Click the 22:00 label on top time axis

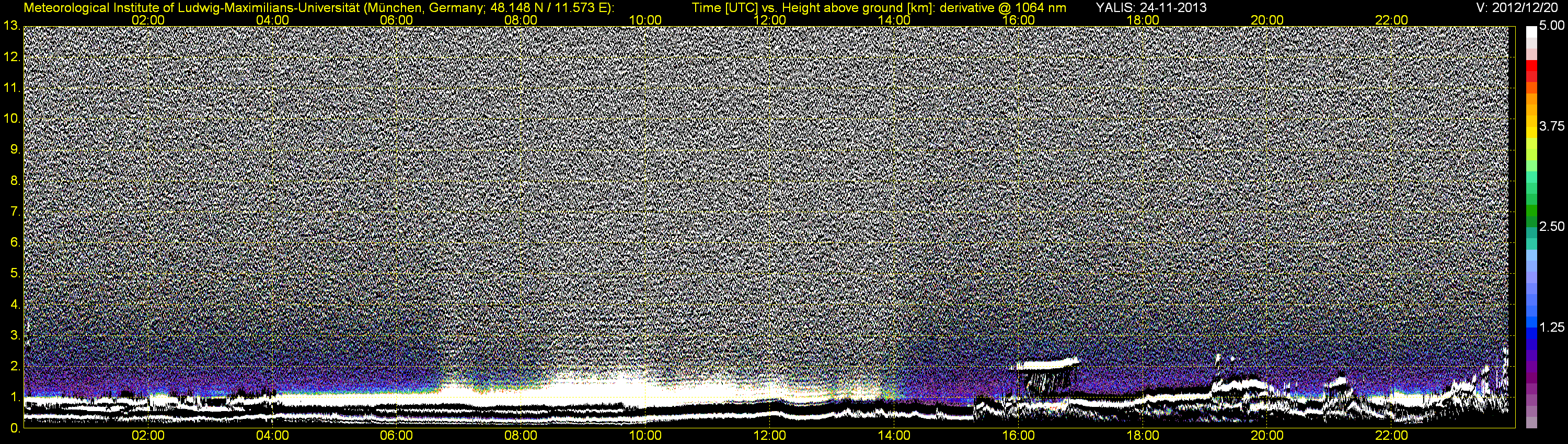[1391, 20]
